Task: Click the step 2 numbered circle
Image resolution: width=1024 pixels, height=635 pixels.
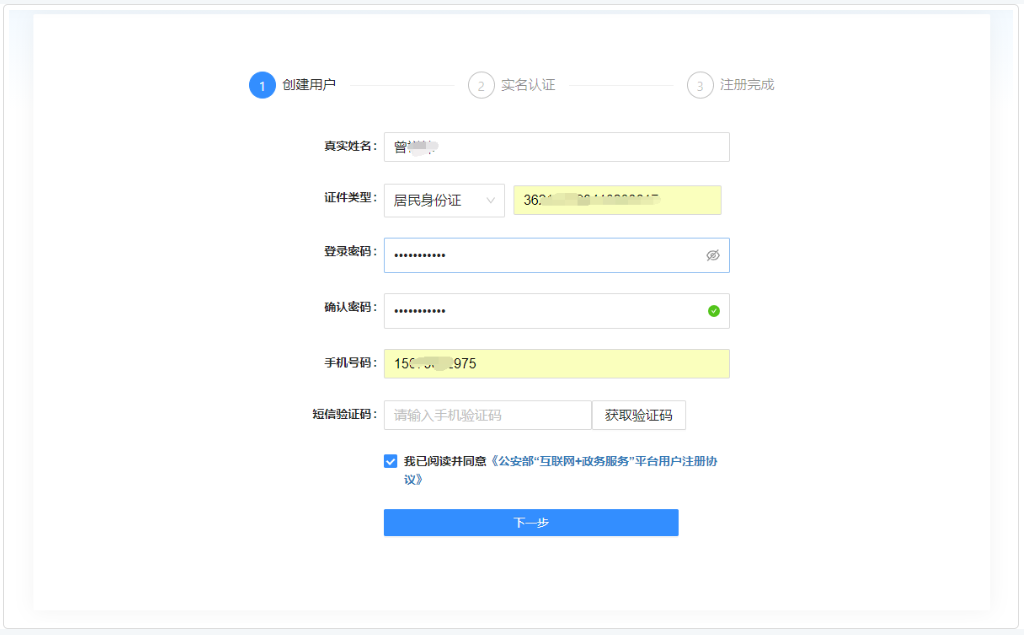Action: tap(481, 85)
